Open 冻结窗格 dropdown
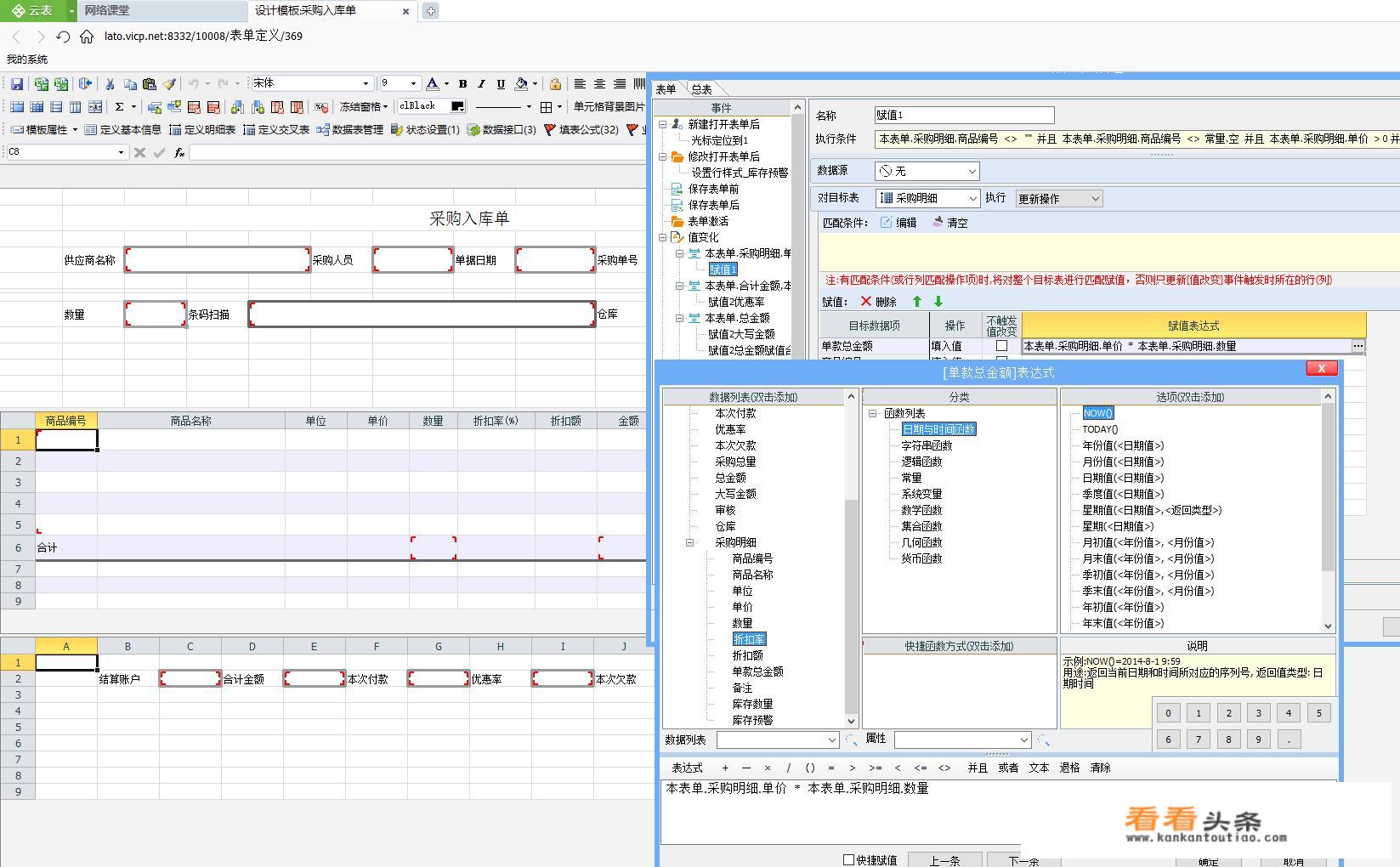 click(x=364, y=106)
